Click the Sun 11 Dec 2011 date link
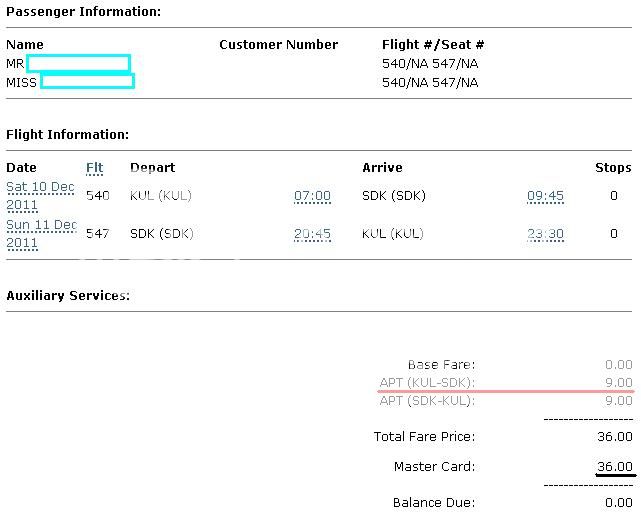 point(40,233)
